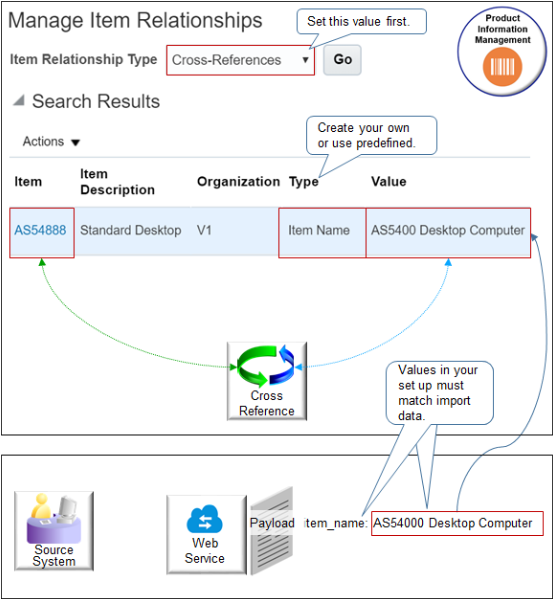Click the Product Information Management barcode icon
The image size is (554, 600).
click(502, 67)
